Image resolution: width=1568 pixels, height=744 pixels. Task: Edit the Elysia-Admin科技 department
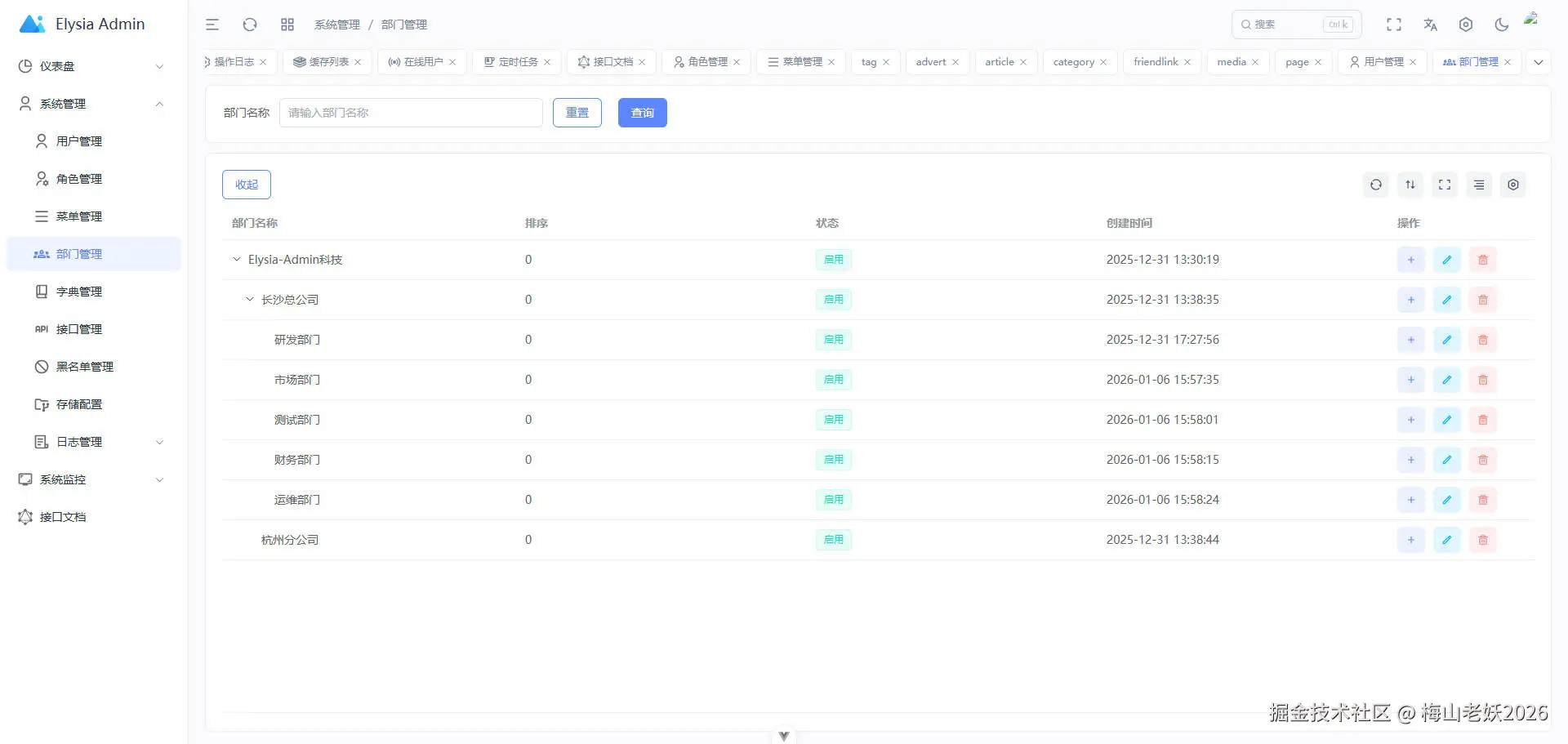pyautogui.click(x=1447, y=260)
